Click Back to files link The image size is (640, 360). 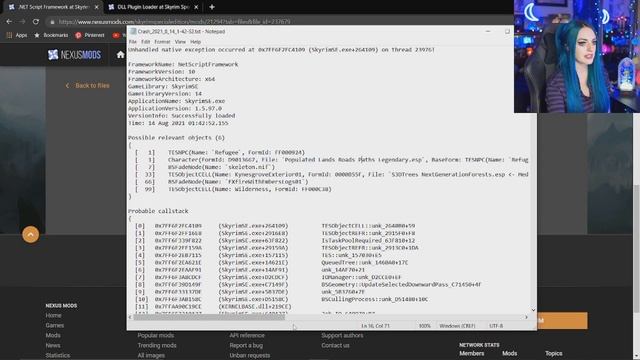click(x=87, y=86)
